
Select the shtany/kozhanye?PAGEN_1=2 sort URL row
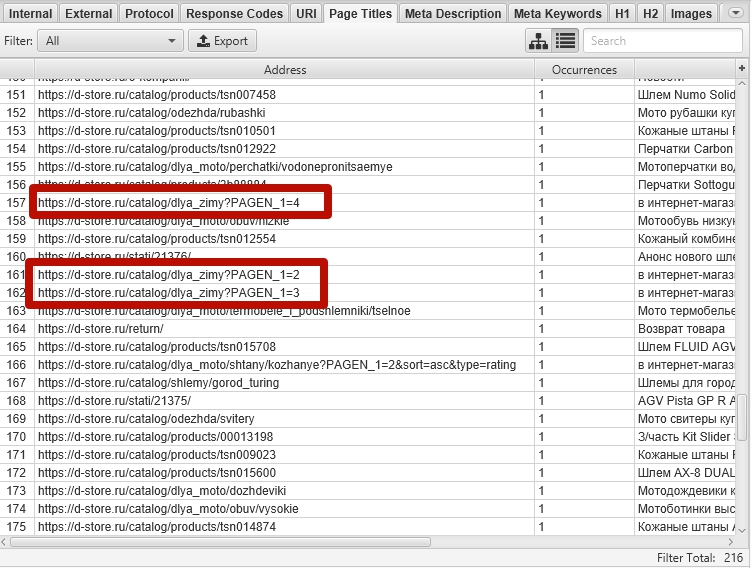point(368,364)
